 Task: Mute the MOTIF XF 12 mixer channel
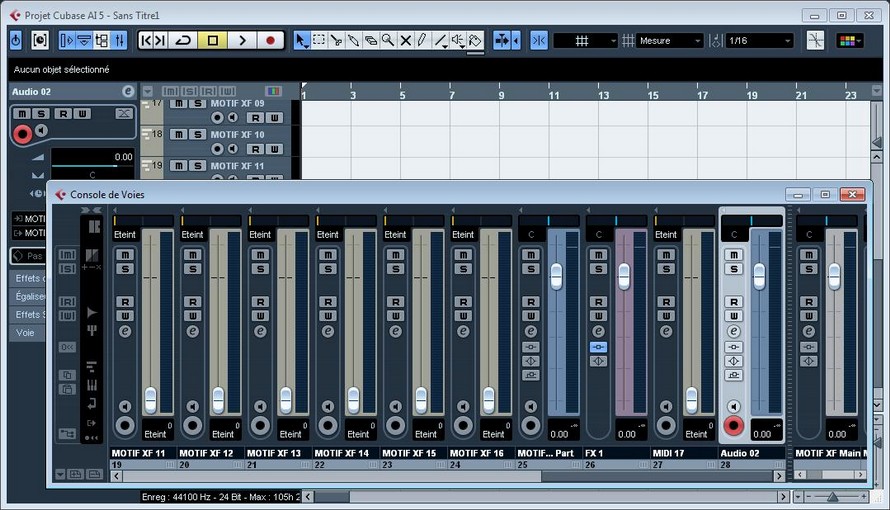coord(193,255)
